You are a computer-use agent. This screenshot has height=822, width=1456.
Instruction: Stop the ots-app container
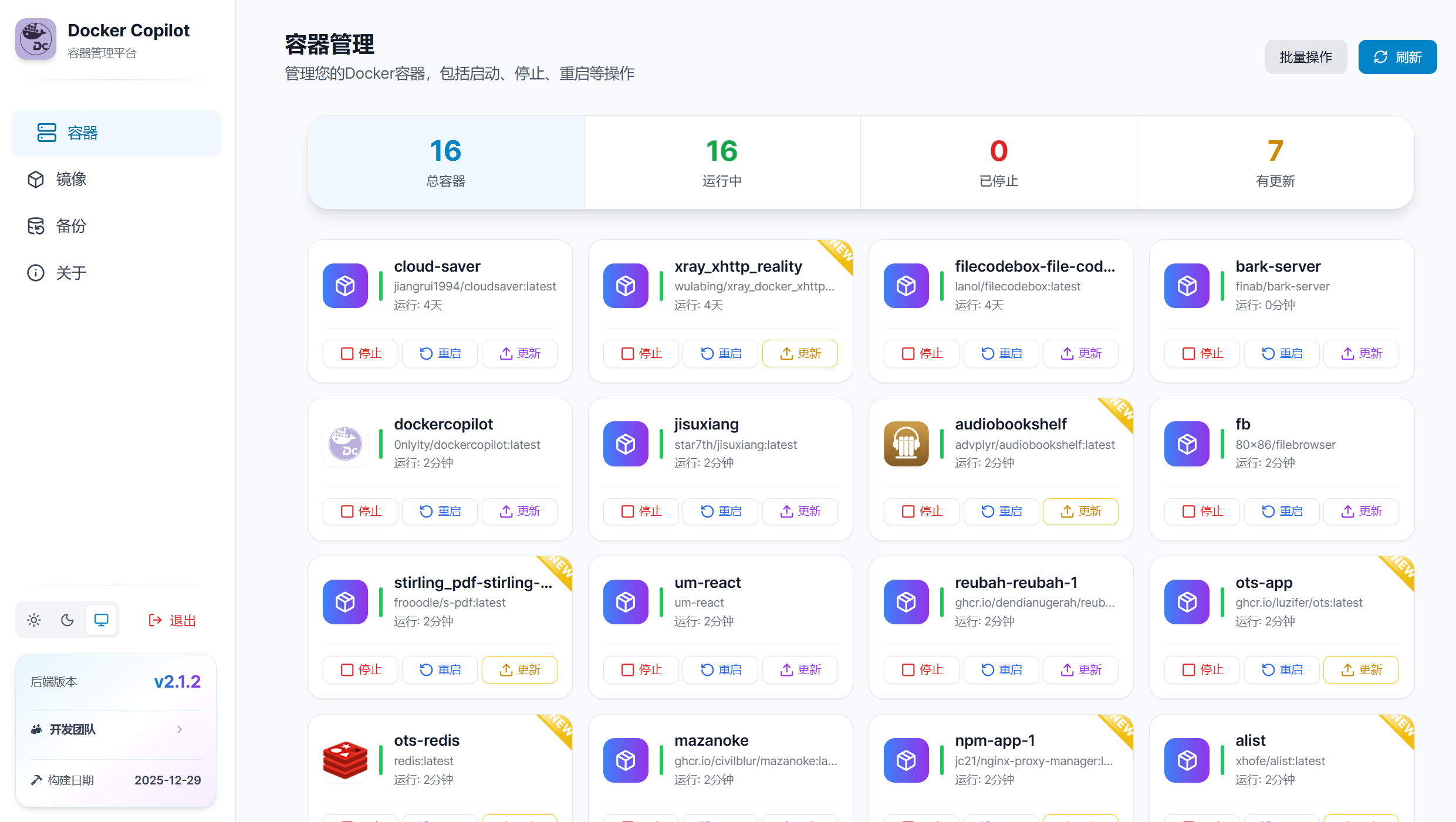click(1202, 669)
